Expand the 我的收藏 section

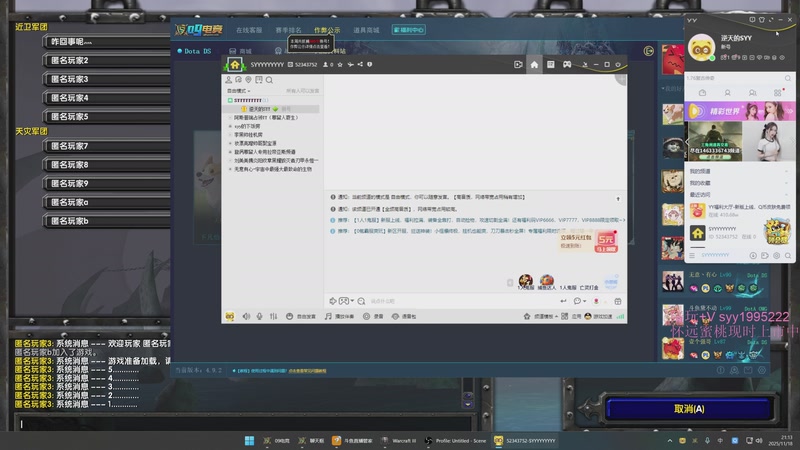pyautogui.click(x=739, y=183)
